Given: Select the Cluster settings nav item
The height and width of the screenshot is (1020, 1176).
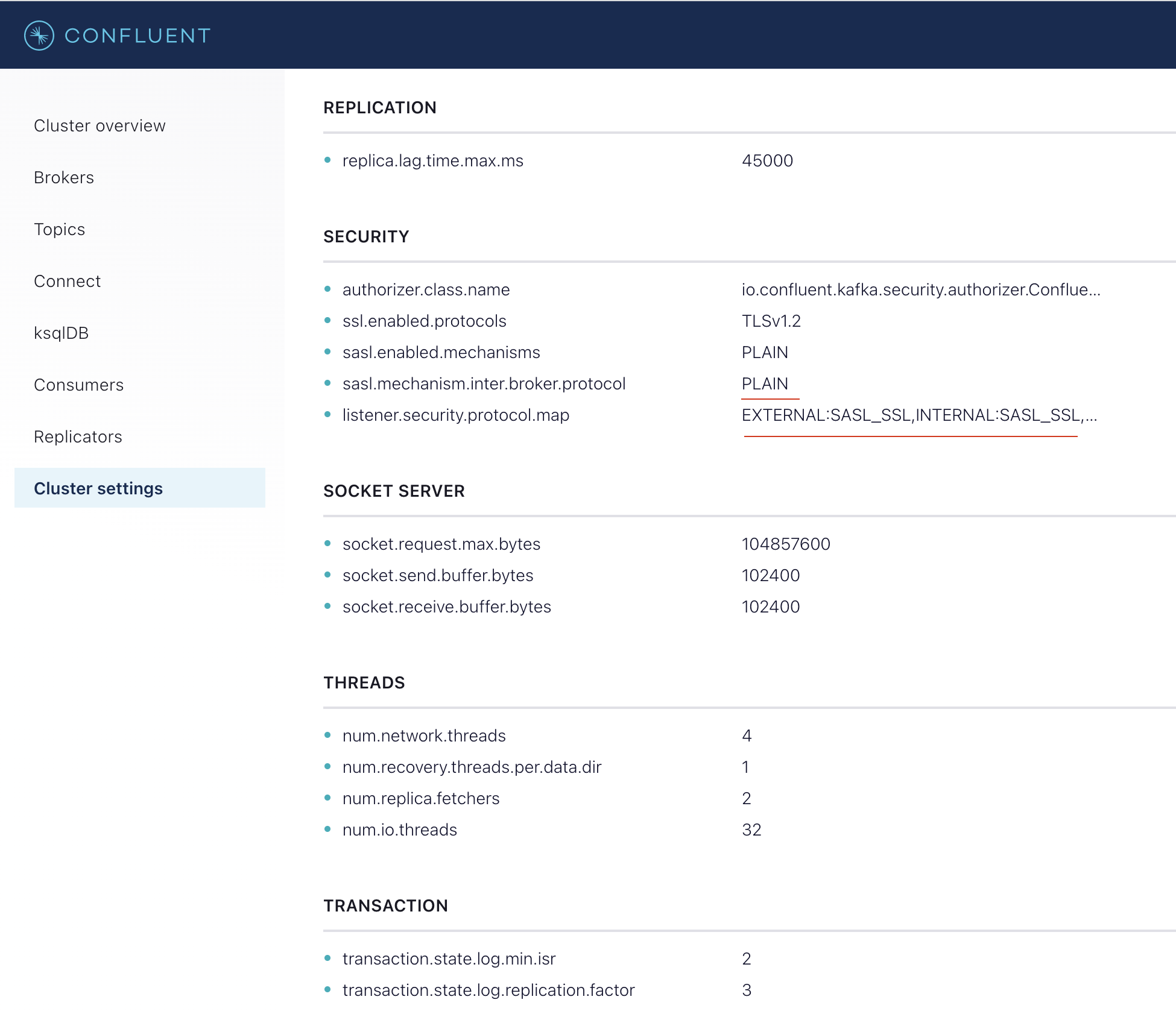Looking at the screenshot, I should click(98, 488).
